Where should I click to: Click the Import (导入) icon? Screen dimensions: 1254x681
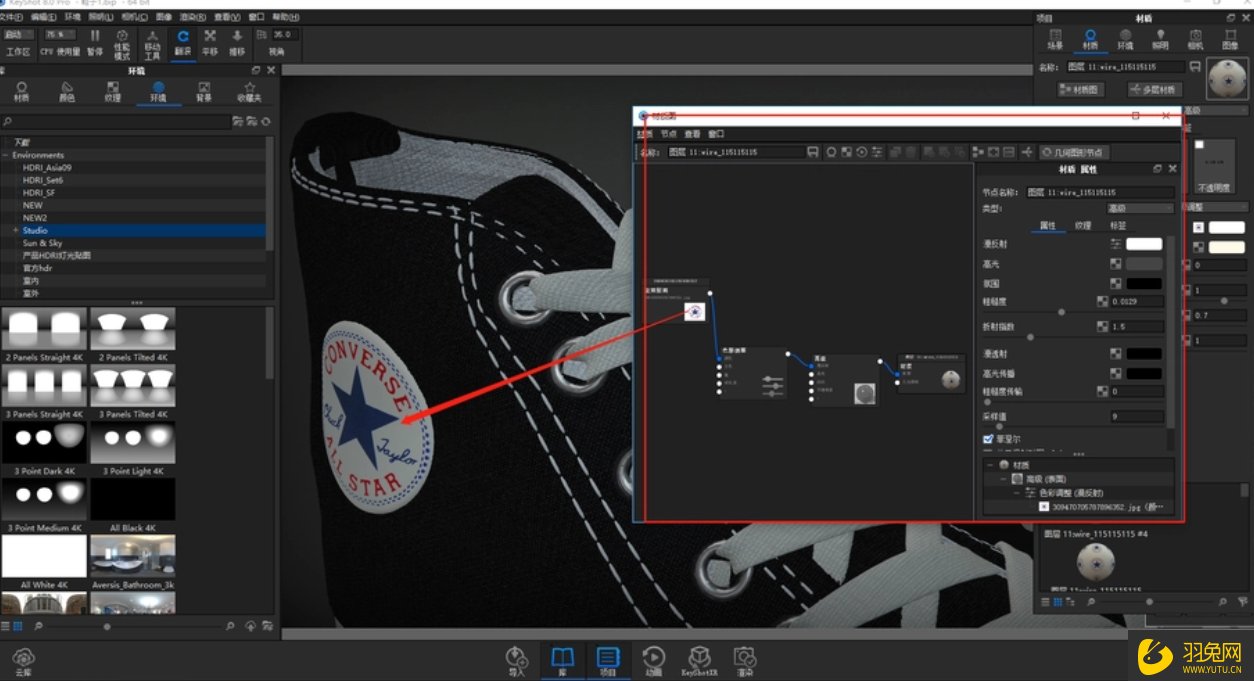(517, 659)
